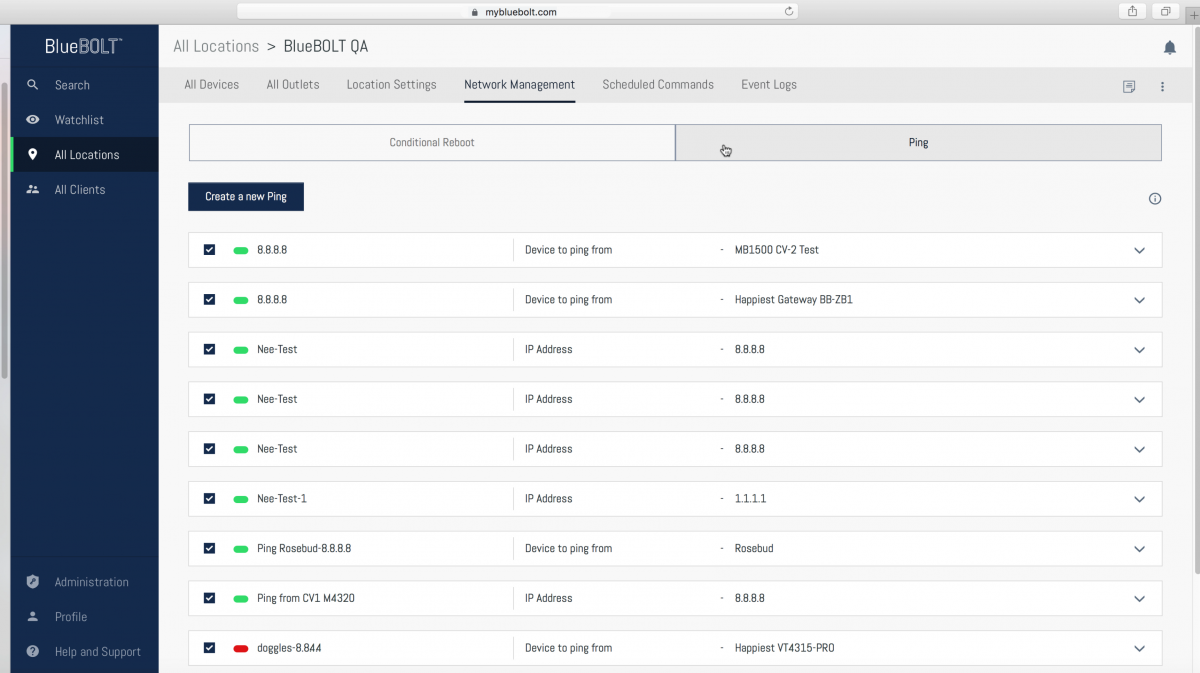Open Search from the sidebar
This screenshot has height=673, width=1200.
pyautogui.click(x=70, y=85)
